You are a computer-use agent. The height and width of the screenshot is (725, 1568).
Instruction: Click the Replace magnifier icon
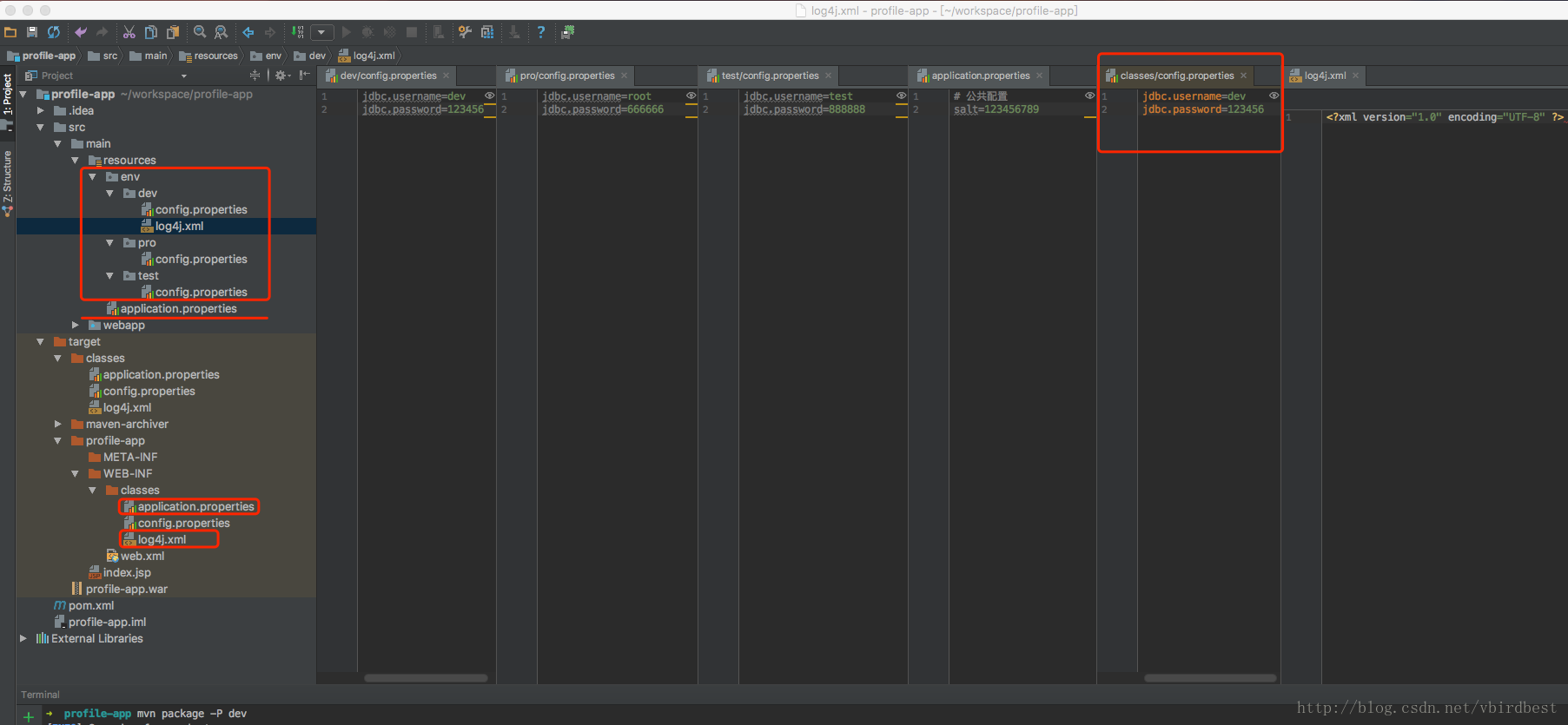222,32
